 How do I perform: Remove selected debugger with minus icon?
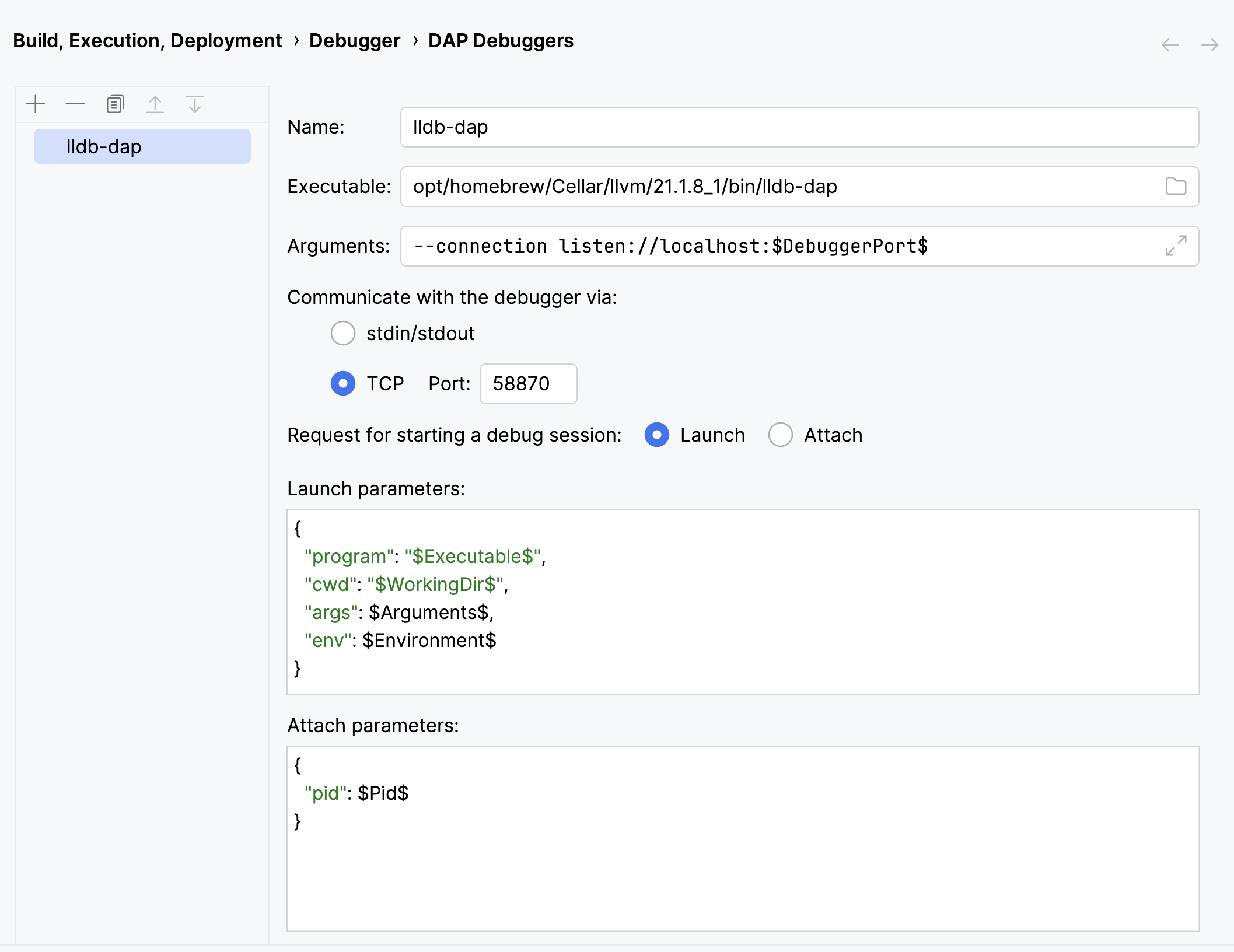75,104
